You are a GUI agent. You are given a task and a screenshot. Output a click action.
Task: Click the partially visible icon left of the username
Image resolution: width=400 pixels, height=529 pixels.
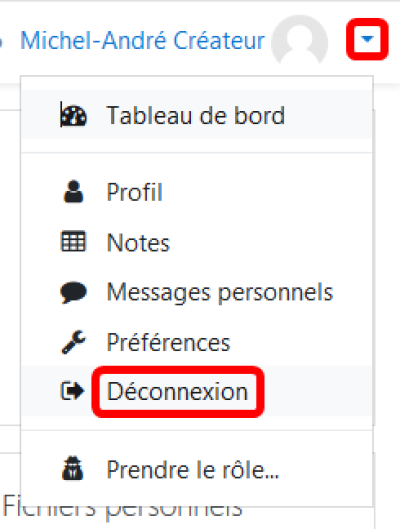1,42
